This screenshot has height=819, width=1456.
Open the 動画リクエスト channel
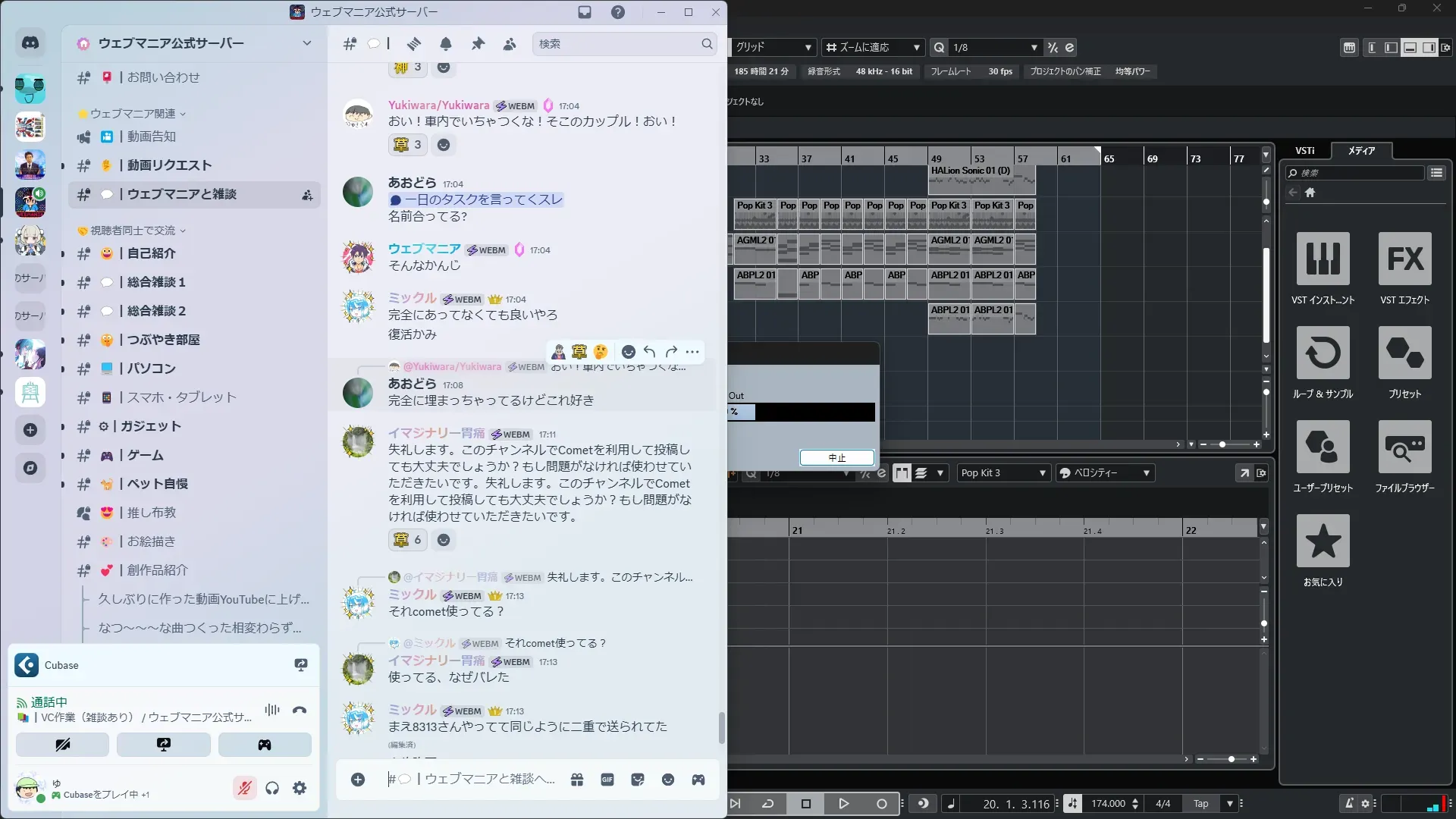[169, 165]
